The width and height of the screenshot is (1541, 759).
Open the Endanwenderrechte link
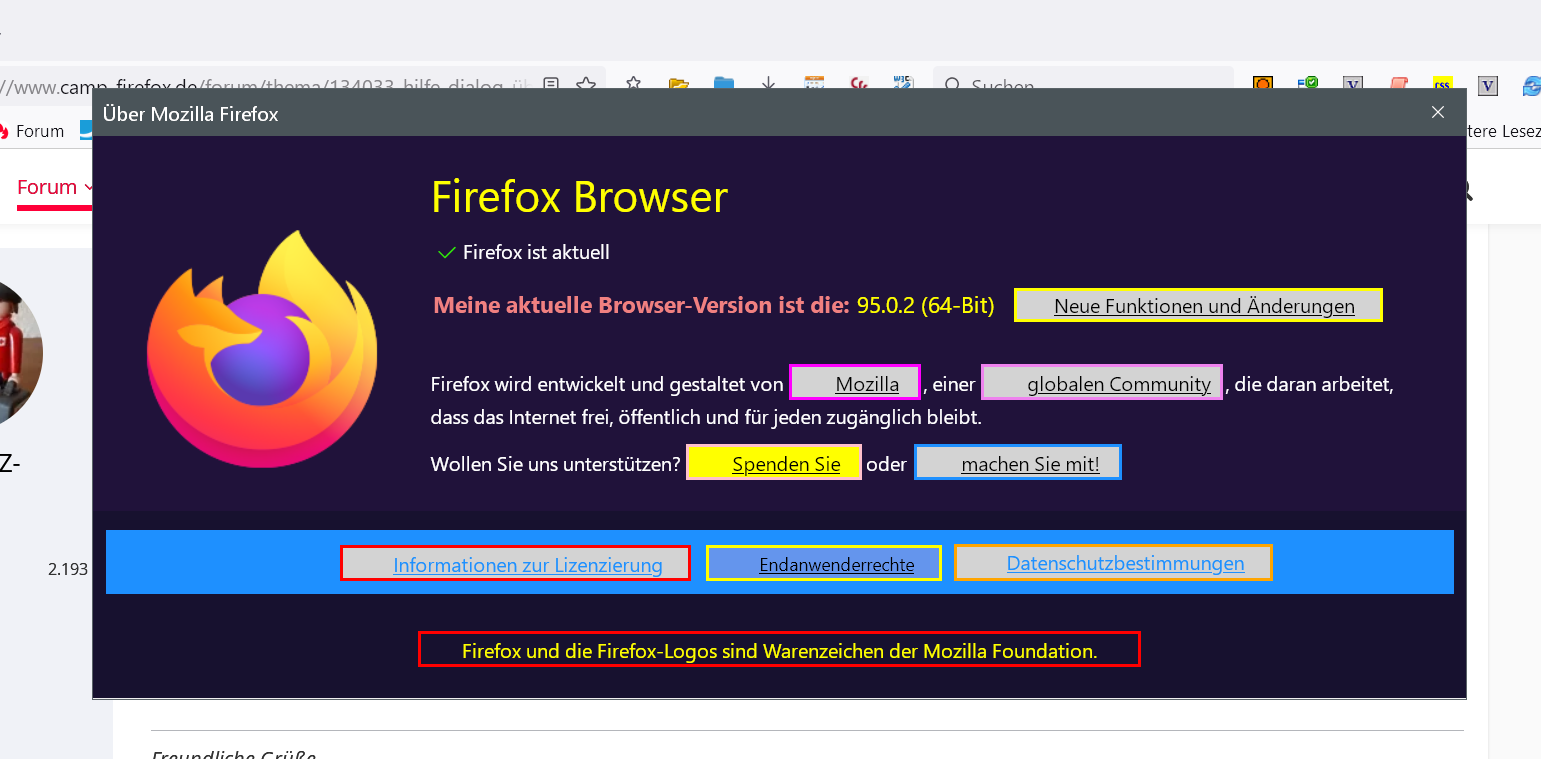[x=824, y=564]
